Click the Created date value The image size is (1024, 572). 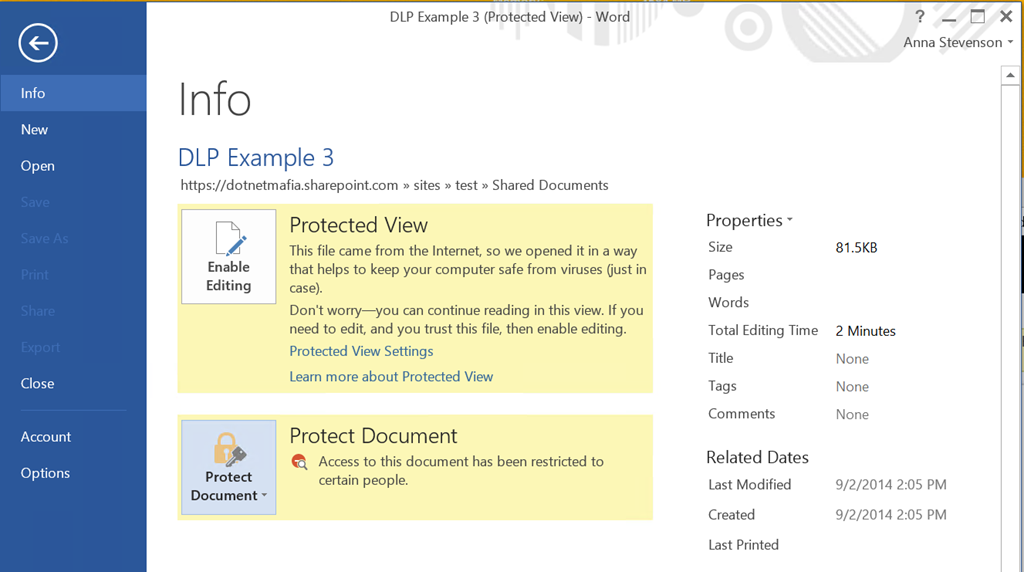pyautogui.click(x=891, y=515)
